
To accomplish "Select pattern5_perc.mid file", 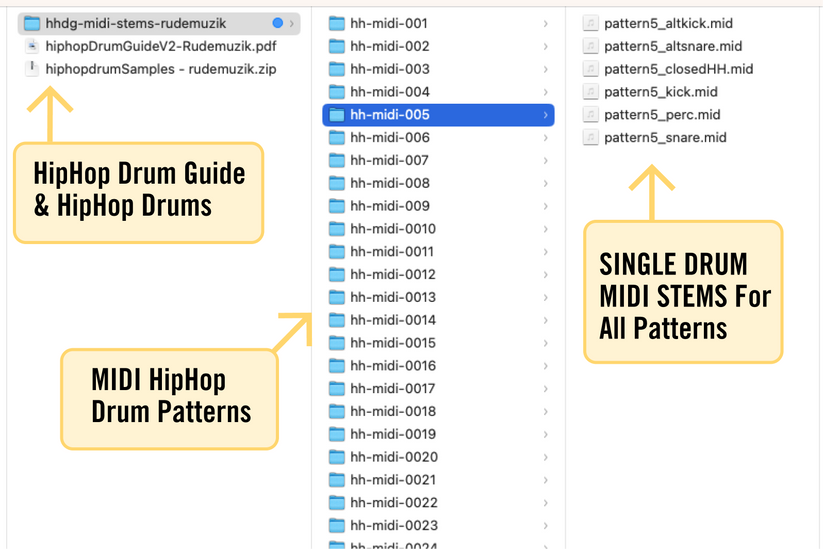I will (x=662, y=115).
